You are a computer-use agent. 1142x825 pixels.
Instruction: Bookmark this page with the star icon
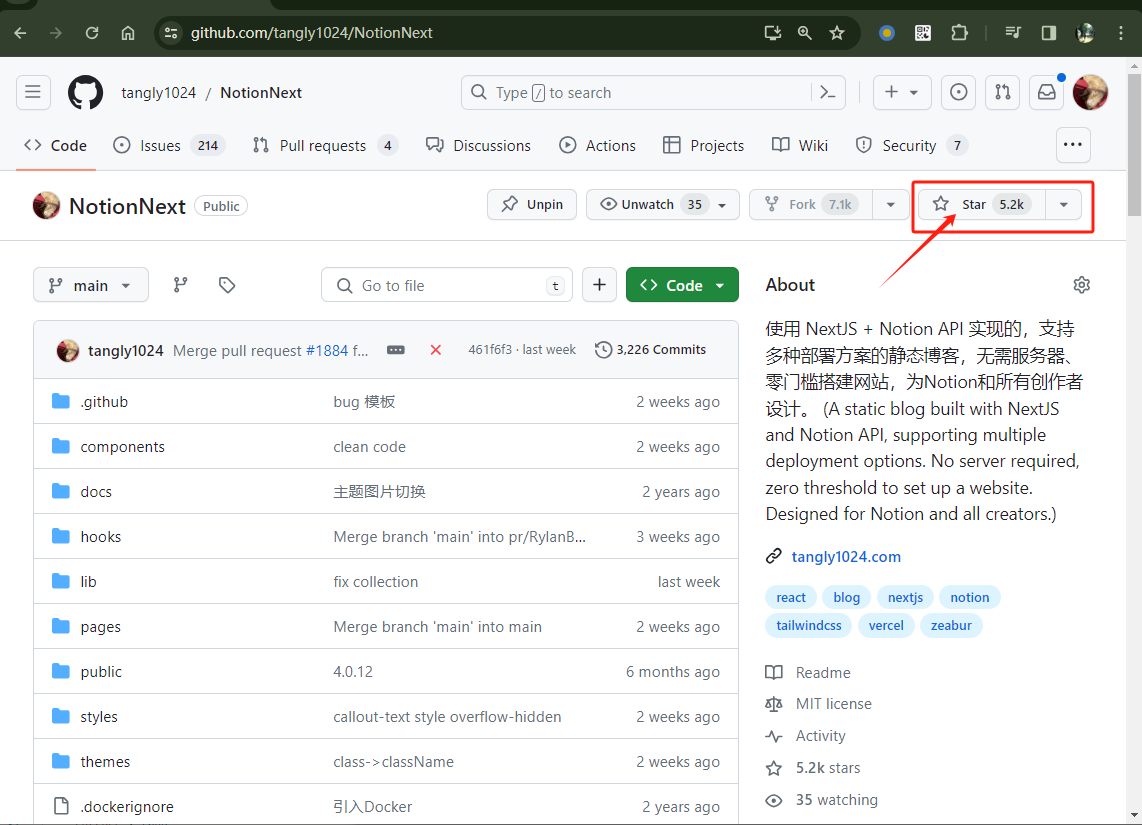pyautogui.click(x=837, y=33)
